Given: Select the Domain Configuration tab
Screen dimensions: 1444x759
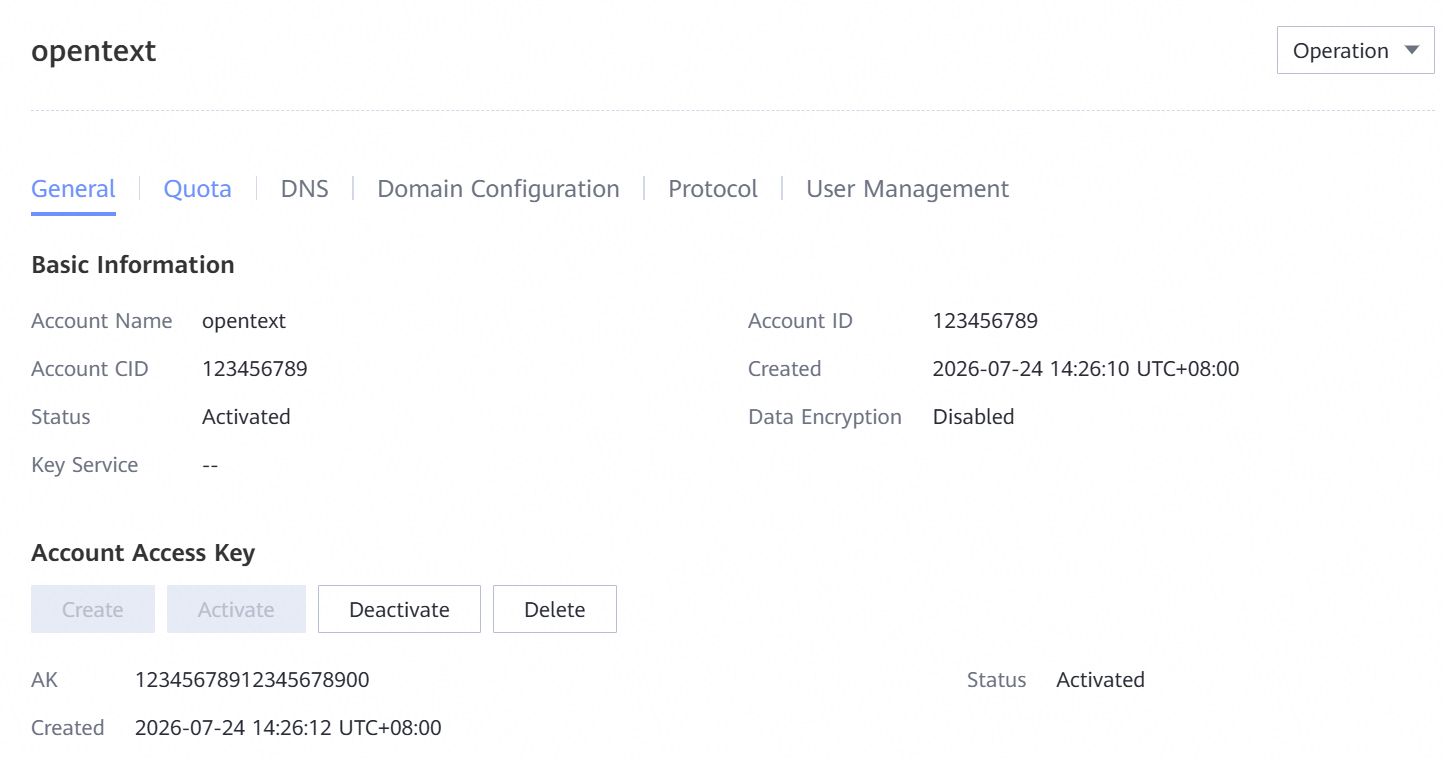Looking at the screenshot, I should pyautogui.click(x=498, y=189).
